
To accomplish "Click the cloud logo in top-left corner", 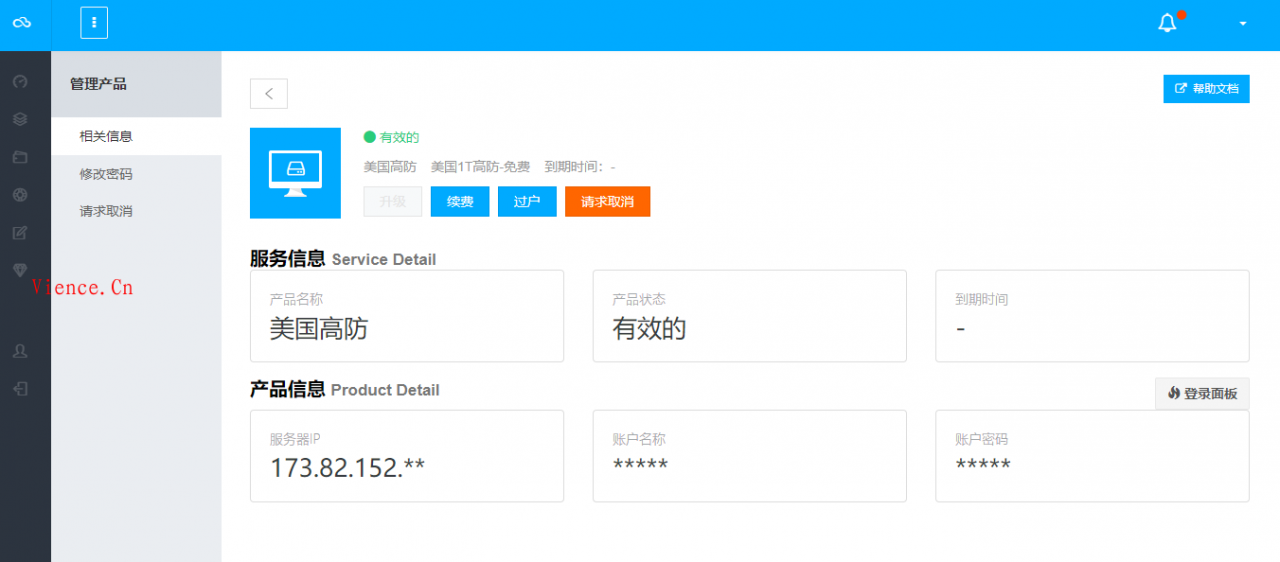I will pyautogui.click(x=21, y=23).
